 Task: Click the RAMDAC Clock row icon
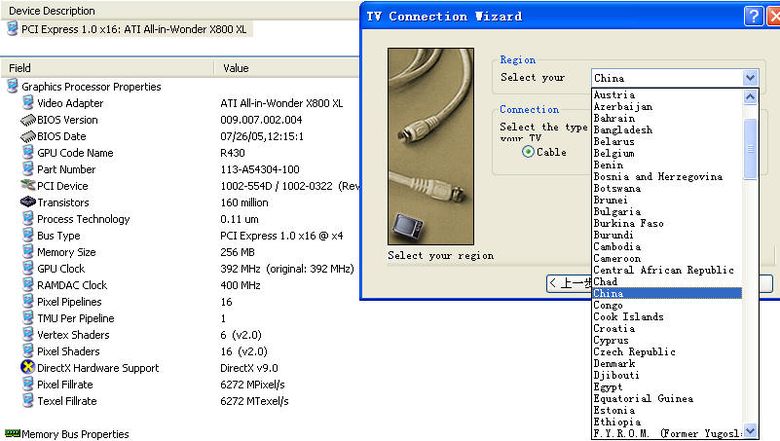pos(28,285)
